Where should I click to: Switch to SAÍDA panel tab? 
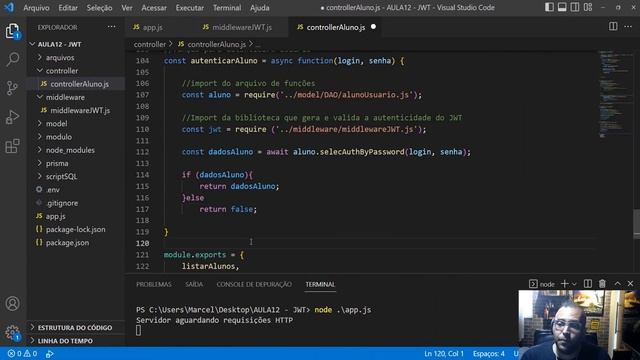point(194,284)
